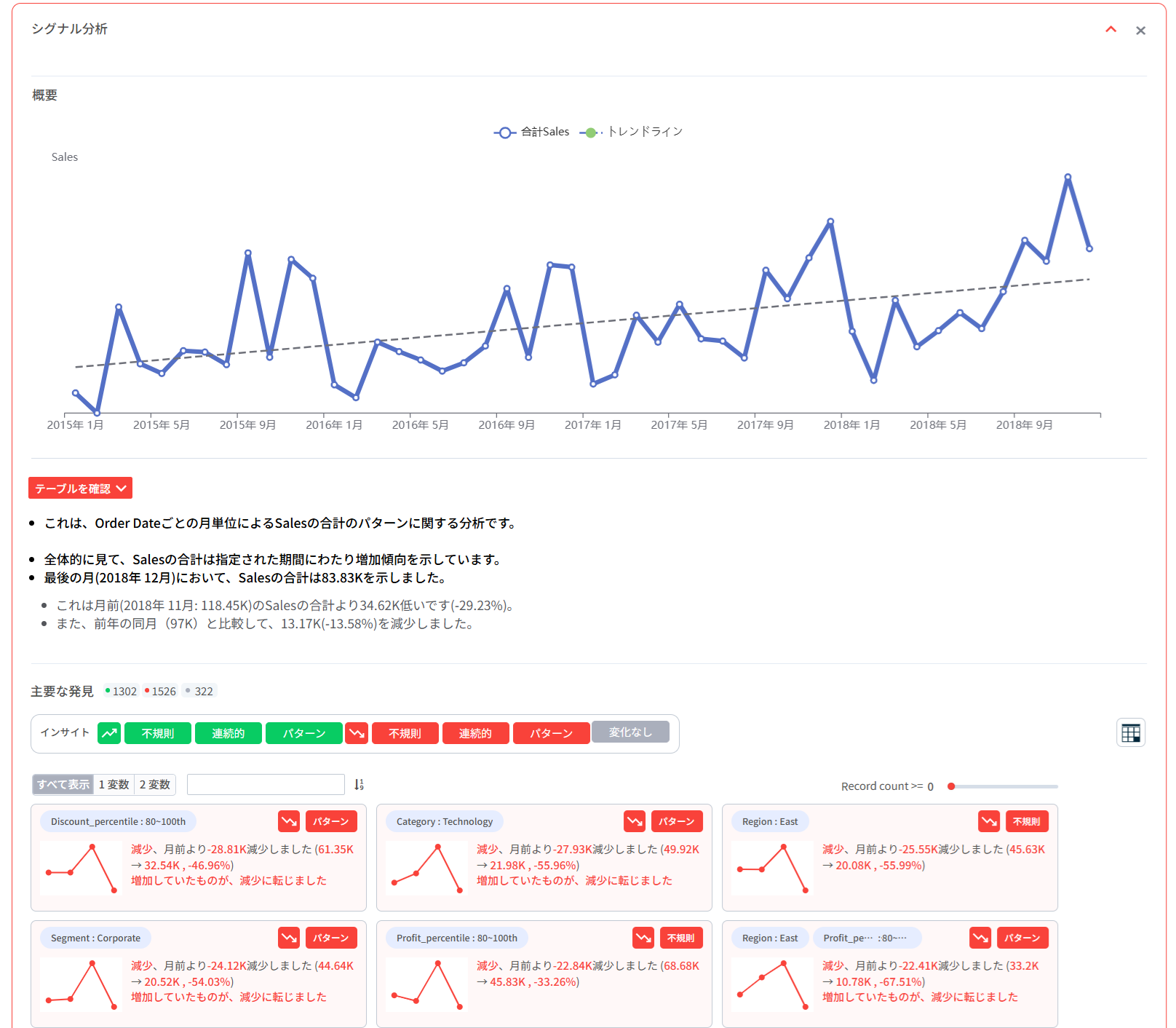
Task: Toggle the 合計Sales legend entry
Action: pyautogui.click(x=532, y=132)
